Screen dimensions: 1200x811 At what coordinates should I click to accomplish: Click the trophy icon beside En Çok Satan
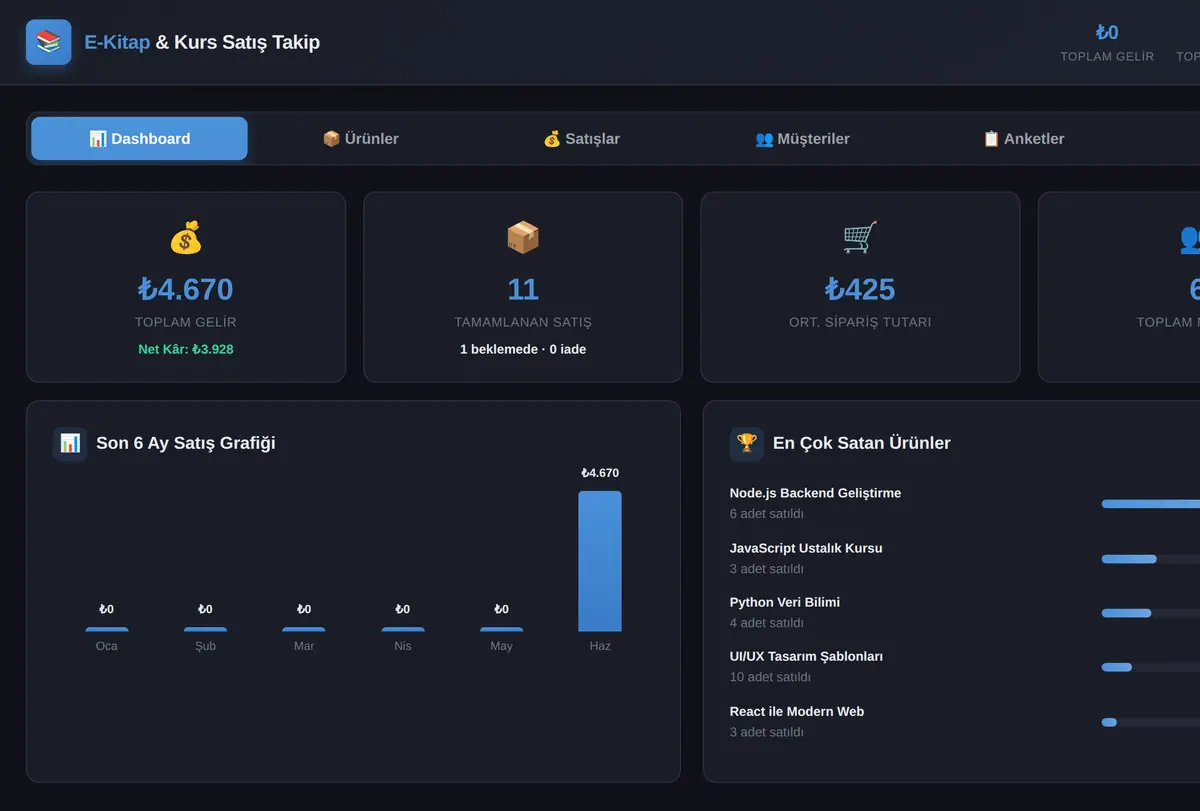click(747, 443)
